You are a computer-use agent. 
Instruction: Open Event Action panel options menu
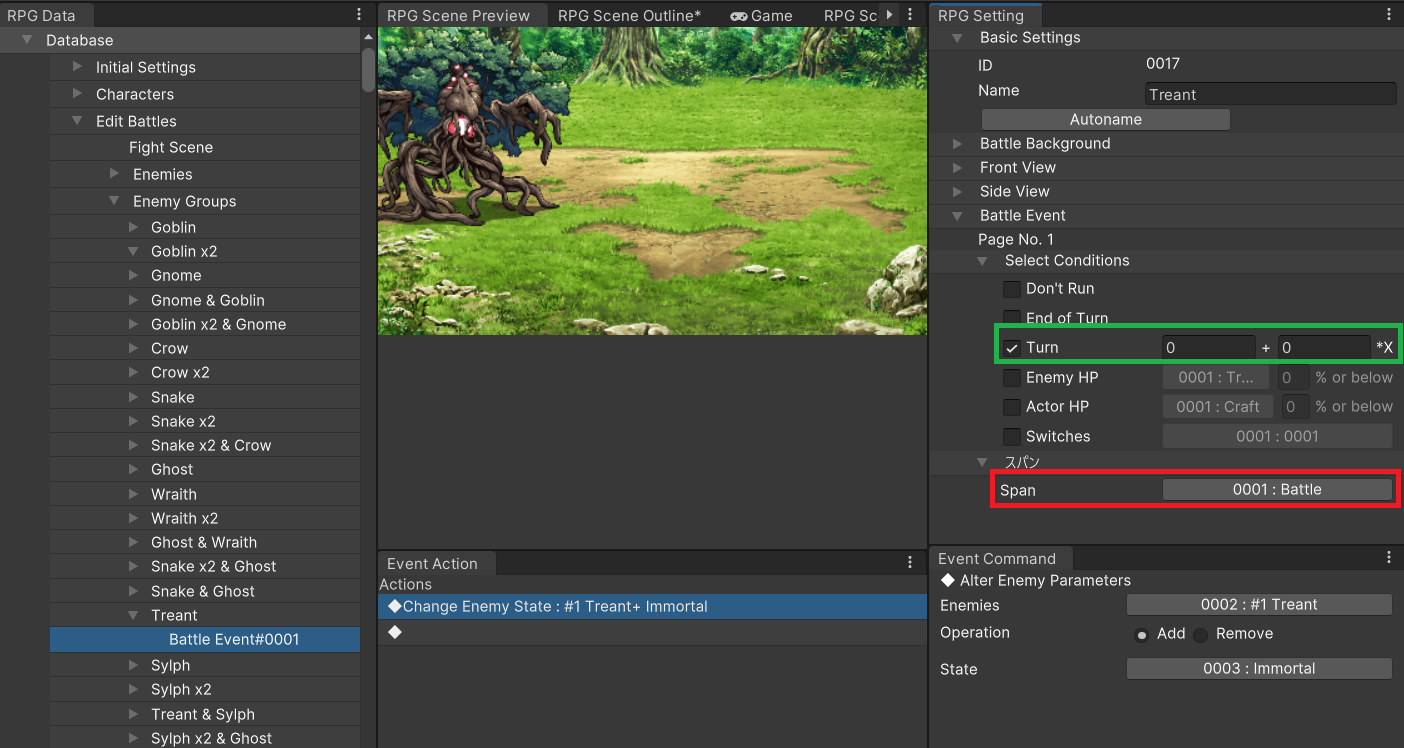coord(909,563)
